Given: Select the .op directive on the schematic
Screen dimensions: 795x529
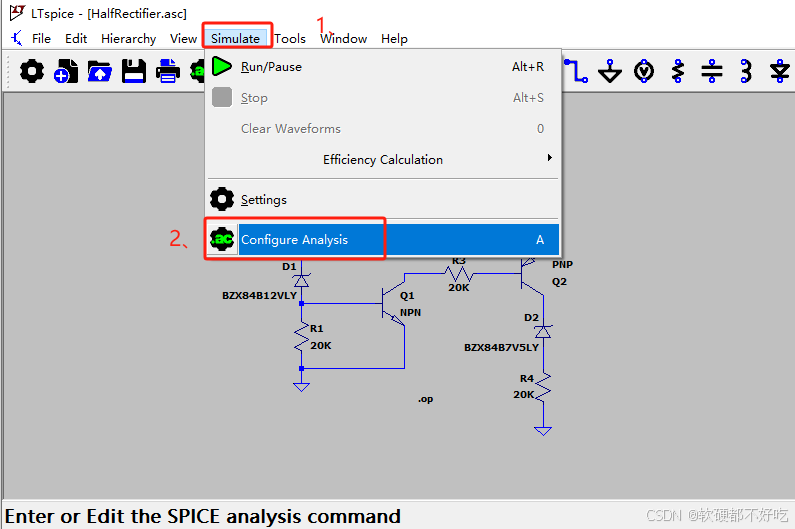Looking at the screenshot, I should tap(425, 399).
